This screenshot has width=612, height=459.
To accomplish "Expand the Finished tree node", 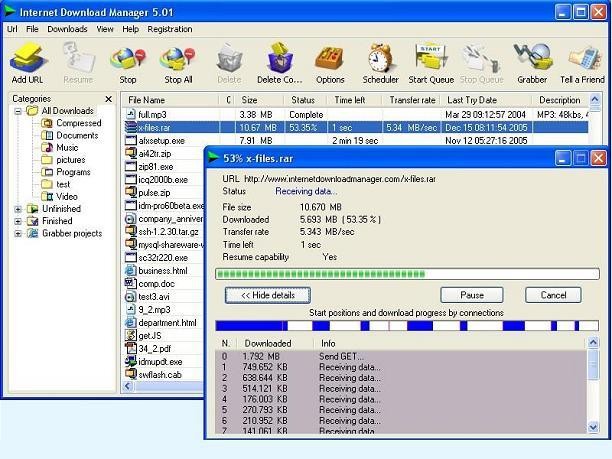I will point(18,221).
